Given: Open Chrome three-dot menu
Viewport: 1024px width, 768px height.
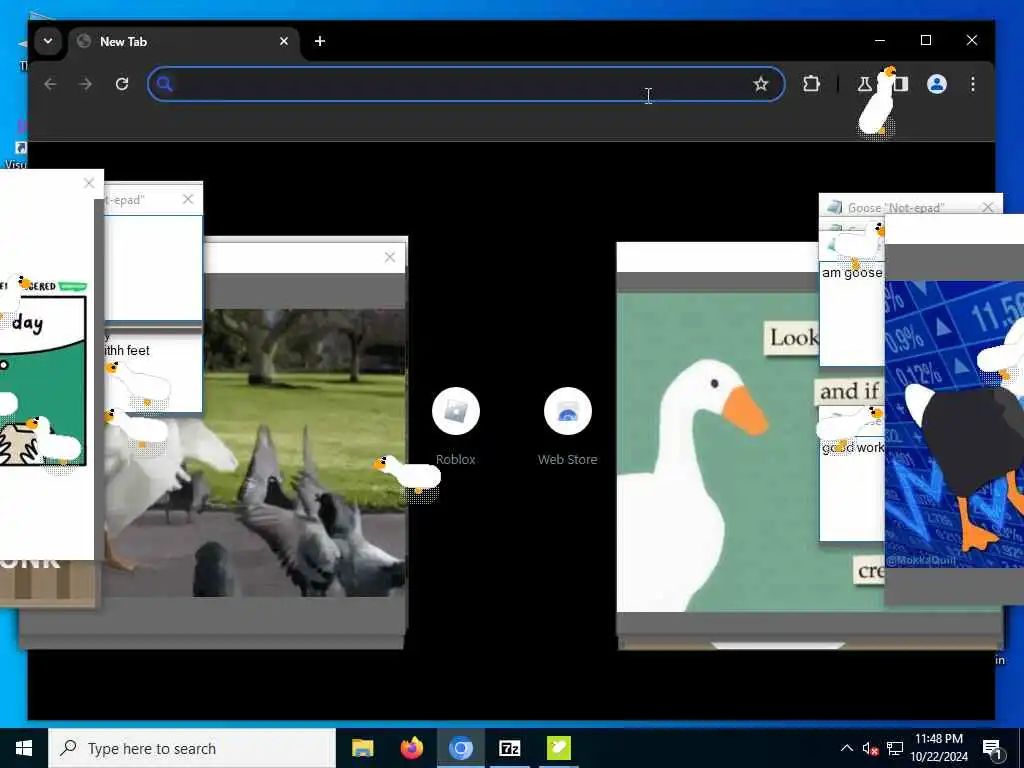Looking at the screenshot, I should [x=973, y=84].
